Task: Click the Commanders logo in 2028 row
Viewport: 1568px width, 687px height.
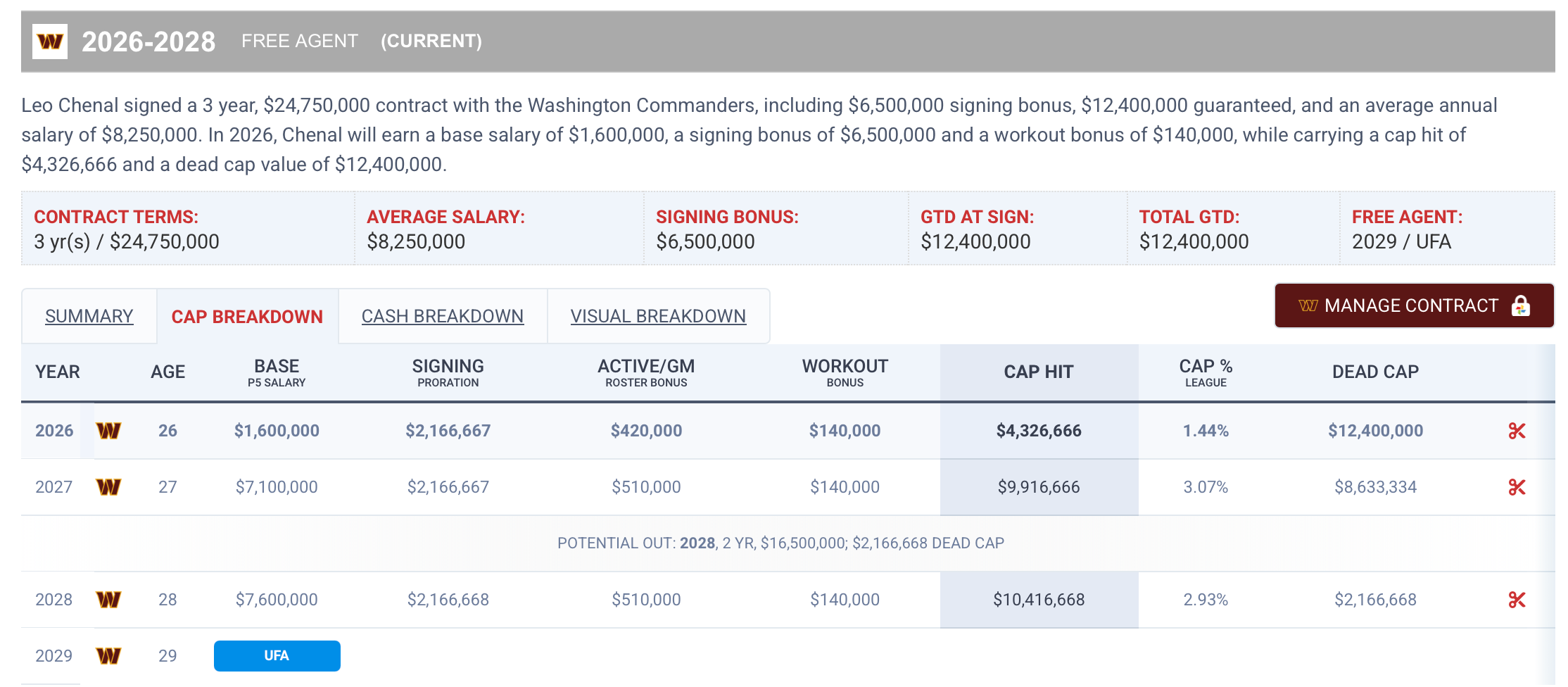Action: (x=108, y=600)
